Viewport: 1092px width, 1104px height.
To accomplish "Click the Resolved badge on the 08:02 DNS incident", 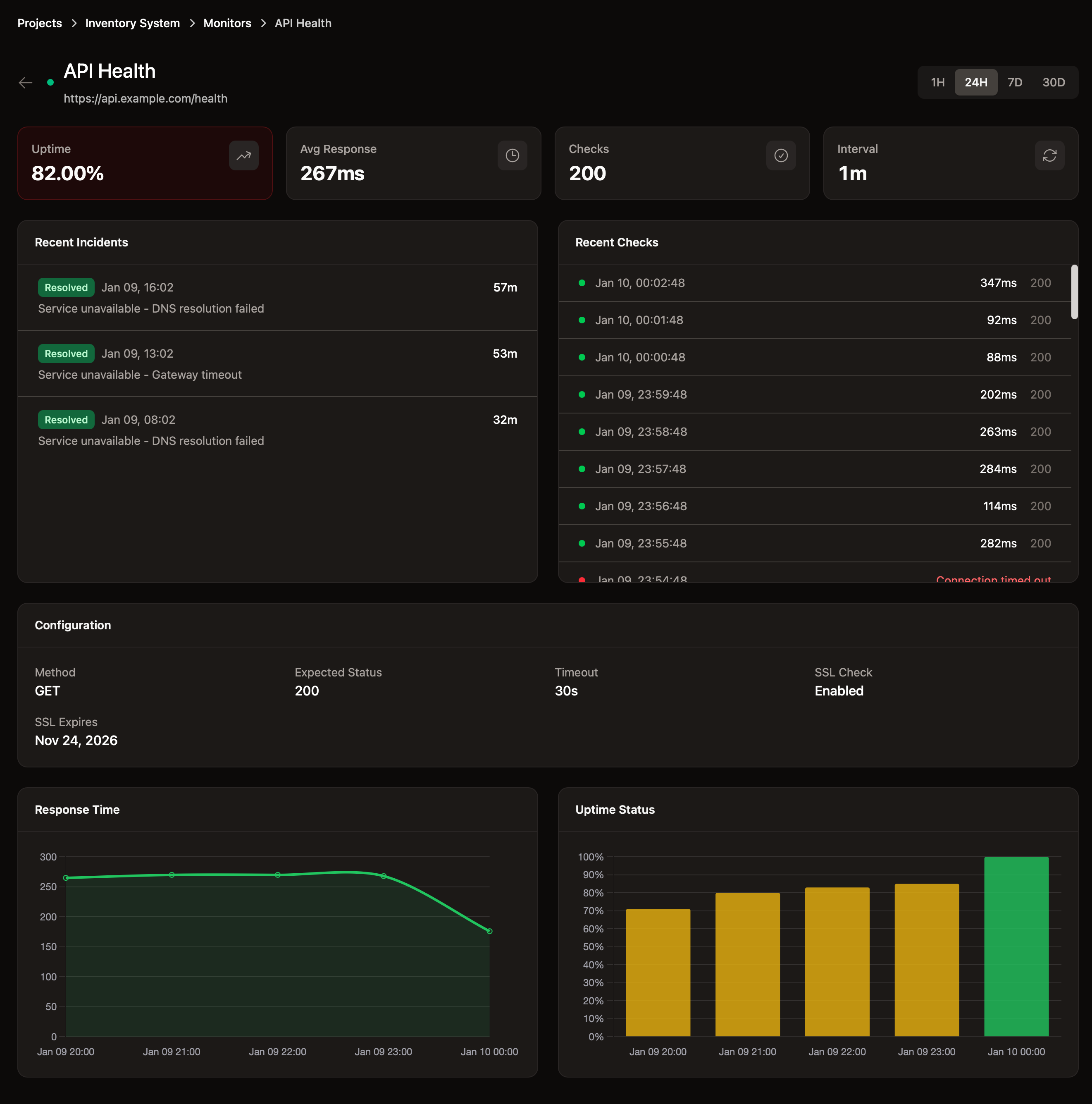I will pyautogui.click(x=66, y=419).
